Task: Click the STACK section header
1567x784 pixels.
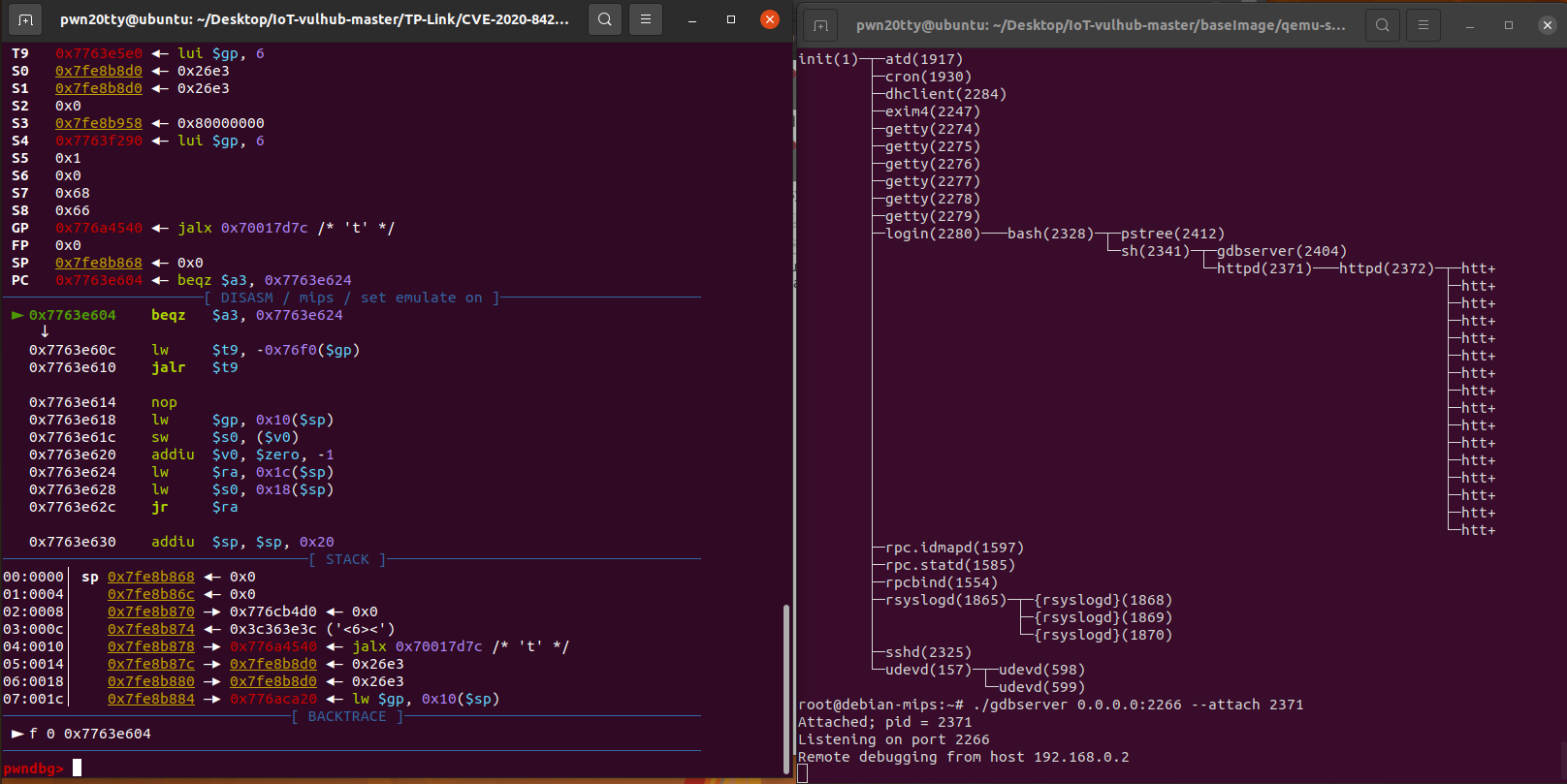Action: 347,559
